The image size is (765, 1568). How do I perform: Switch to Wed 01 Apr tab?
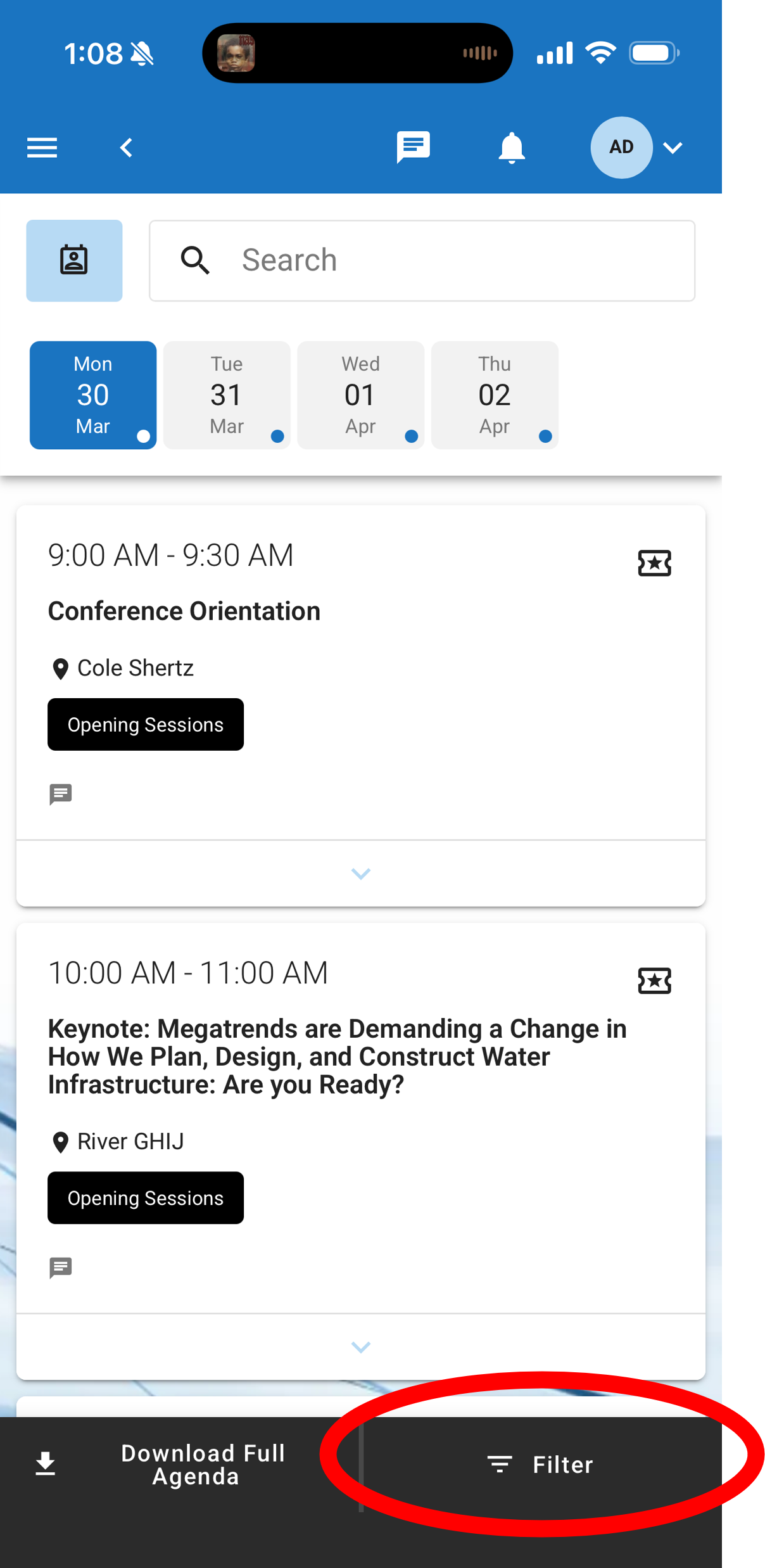tap(360, 395)
